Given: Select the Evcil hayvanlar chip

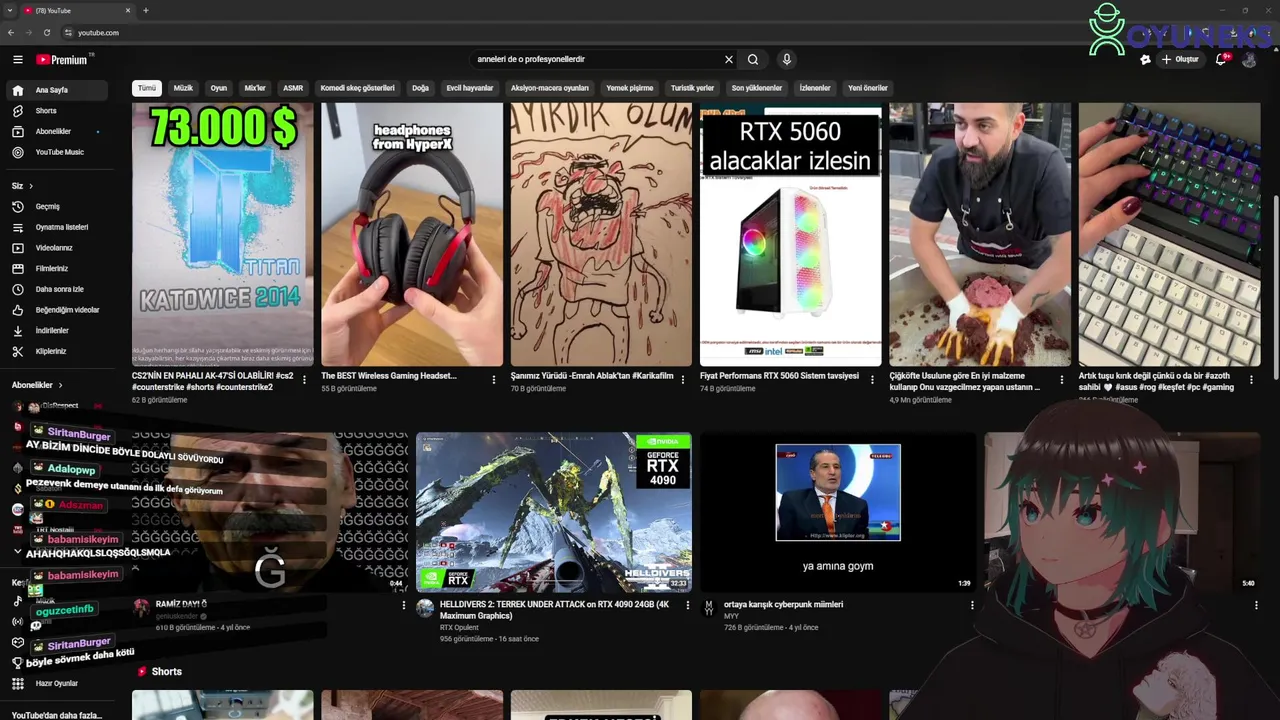Looking at the screenshot, I should click(470, 88).
